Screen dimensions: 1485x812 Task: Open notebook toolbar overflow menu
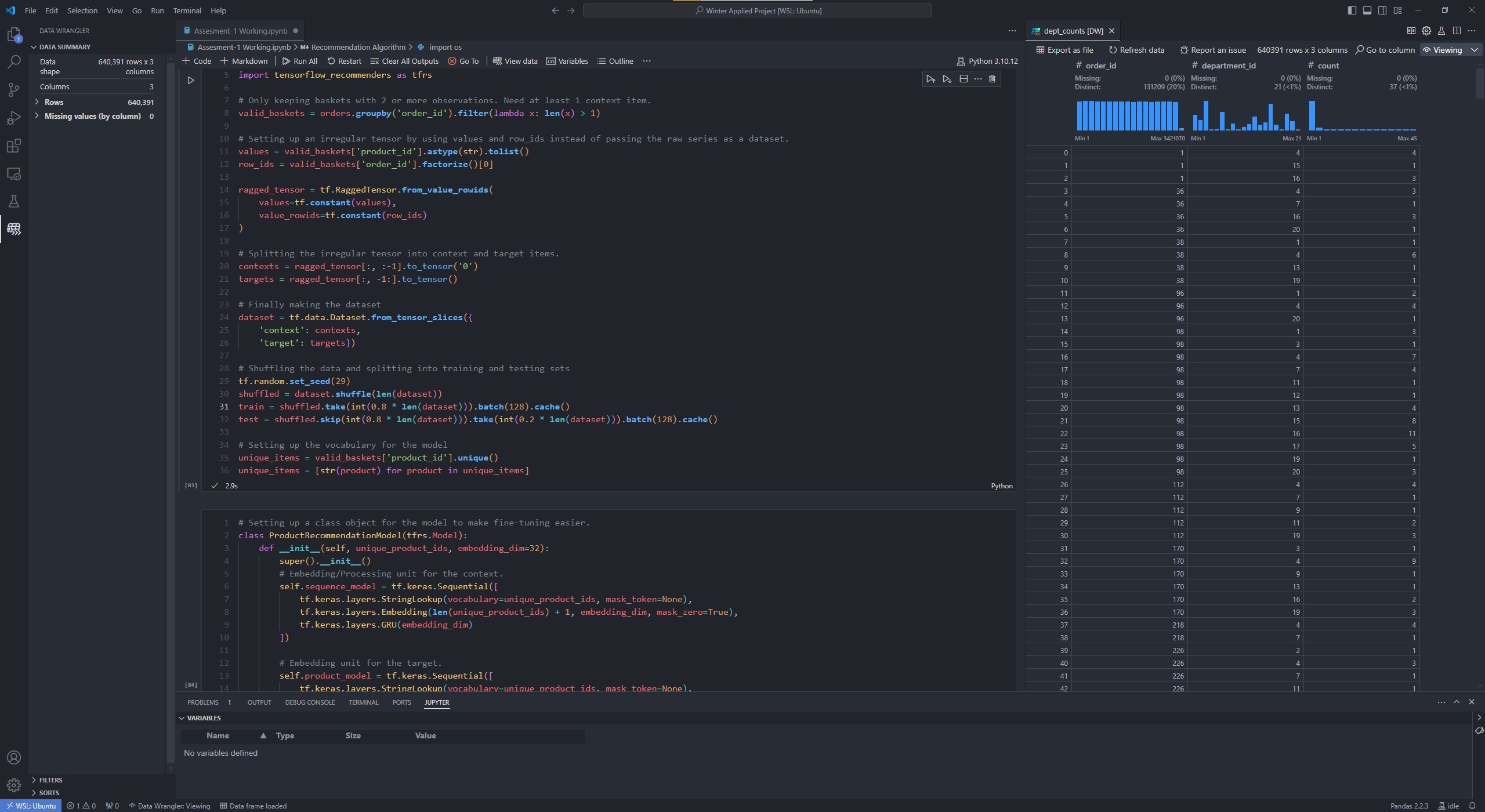(x=647, y=61)
